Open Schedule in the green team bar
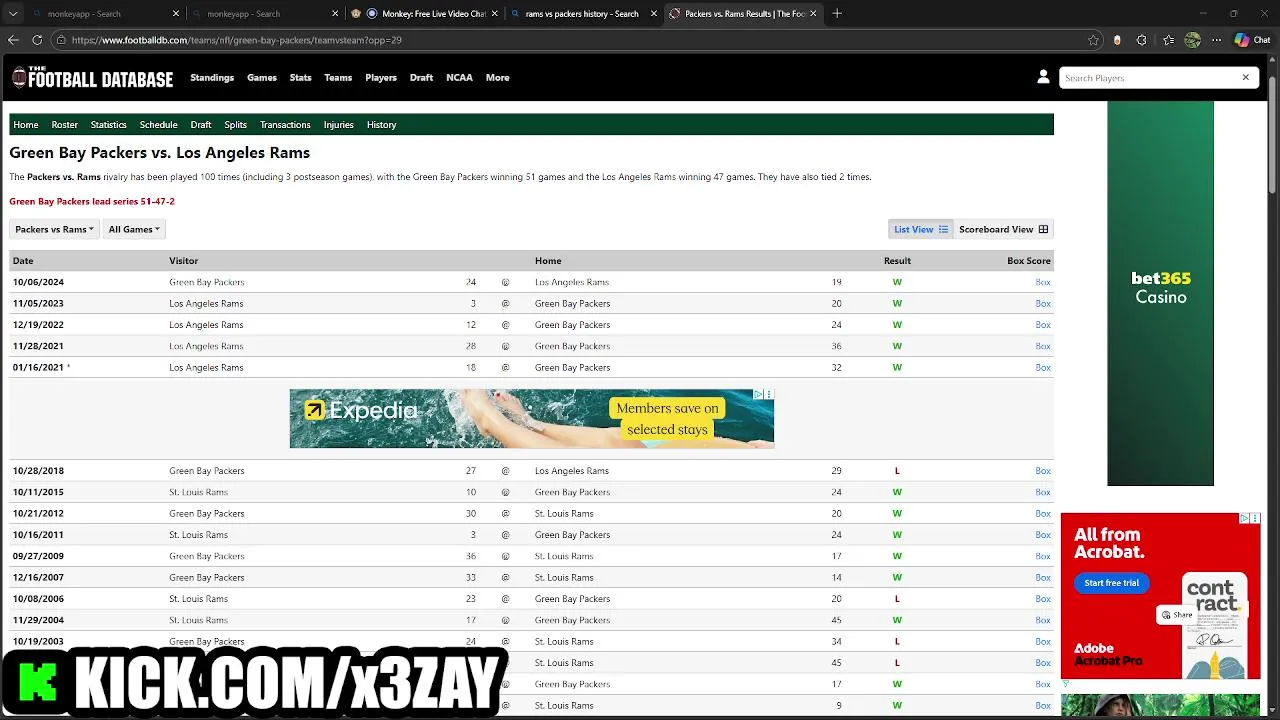The height and width of the screenshot is (720, 1280). (x=158, y=125)
